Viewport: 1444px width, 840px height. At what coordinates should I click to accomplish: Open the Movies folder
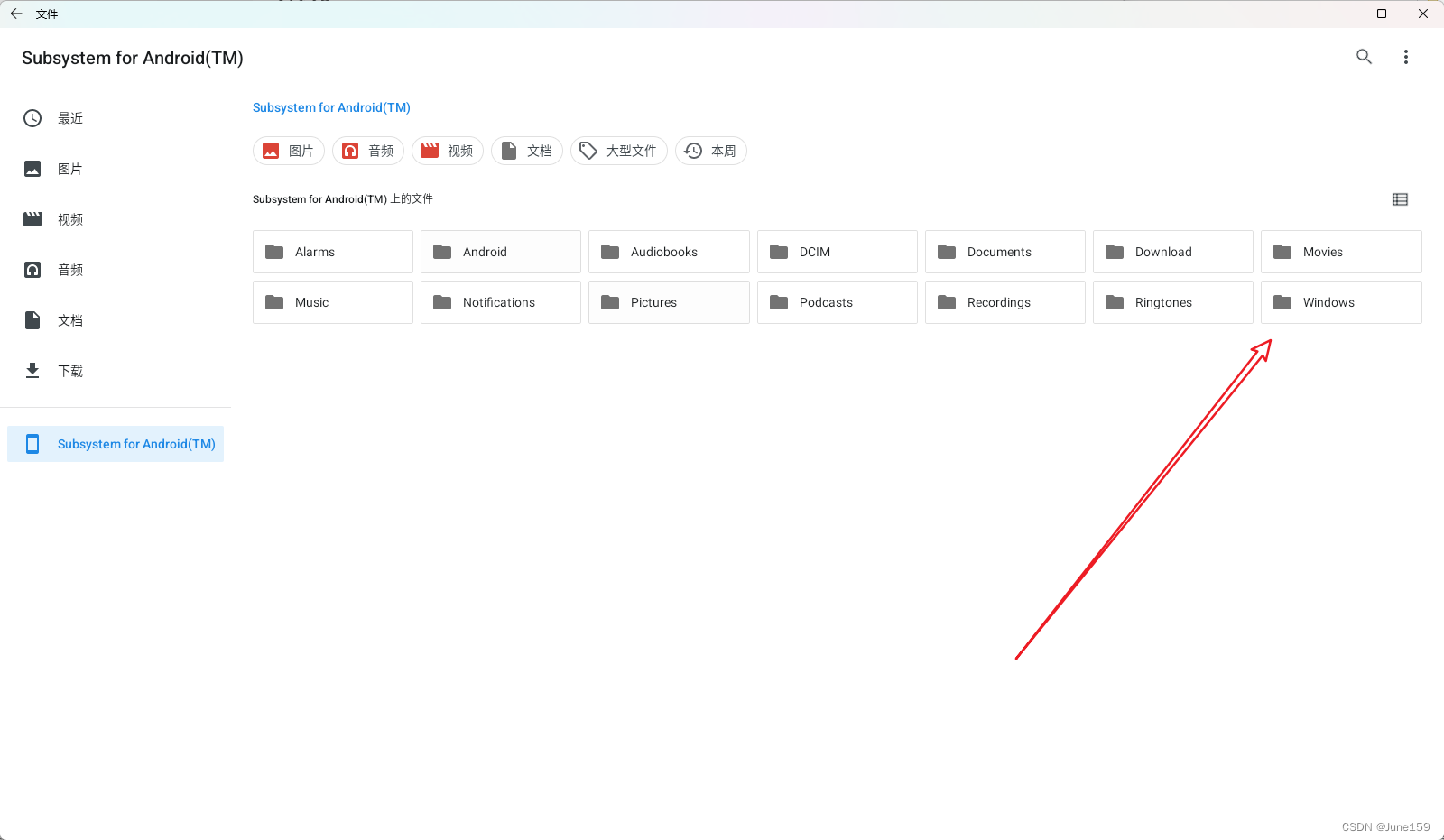[1341, 252]
